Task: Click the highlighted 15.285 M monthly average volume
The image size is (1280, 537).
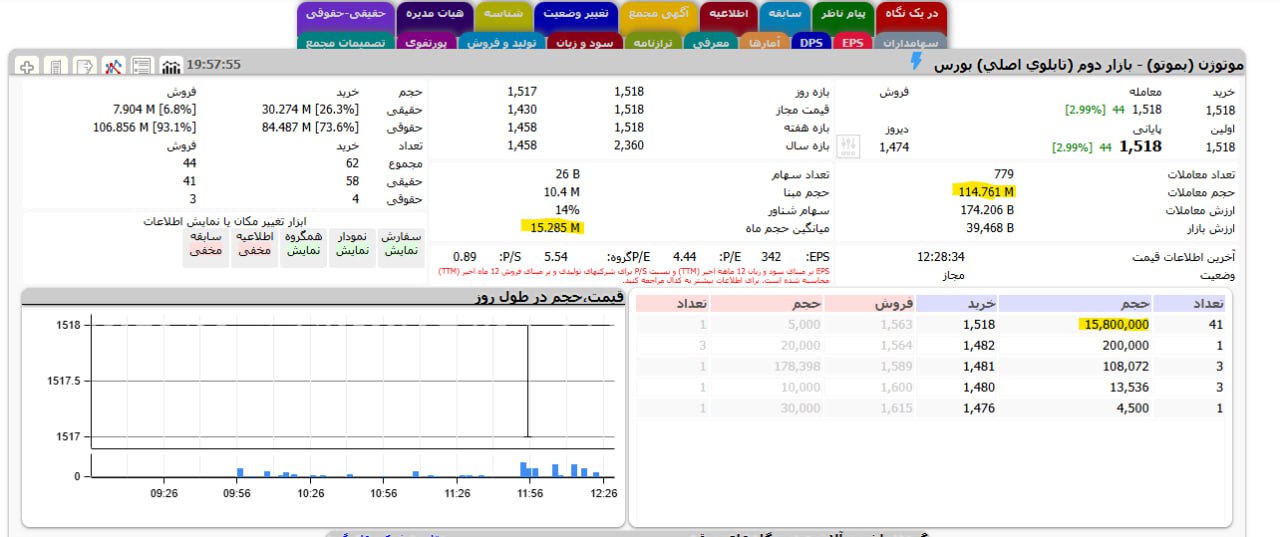Action: [555, 228]
